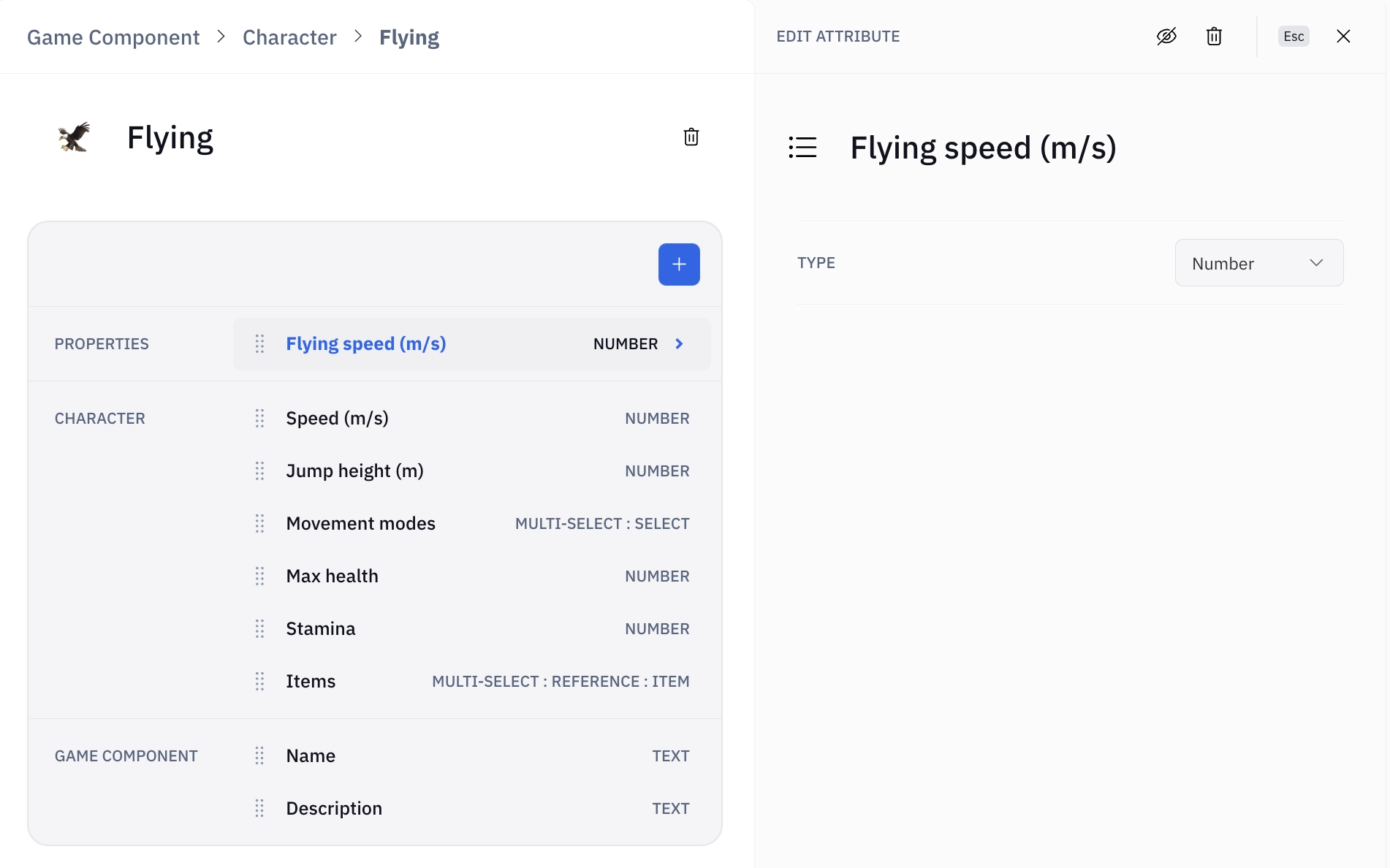Go to Game Component in breadcrumb
Image resolution: width=1390 pixels, height=868 pixels.
click(113, 37)
